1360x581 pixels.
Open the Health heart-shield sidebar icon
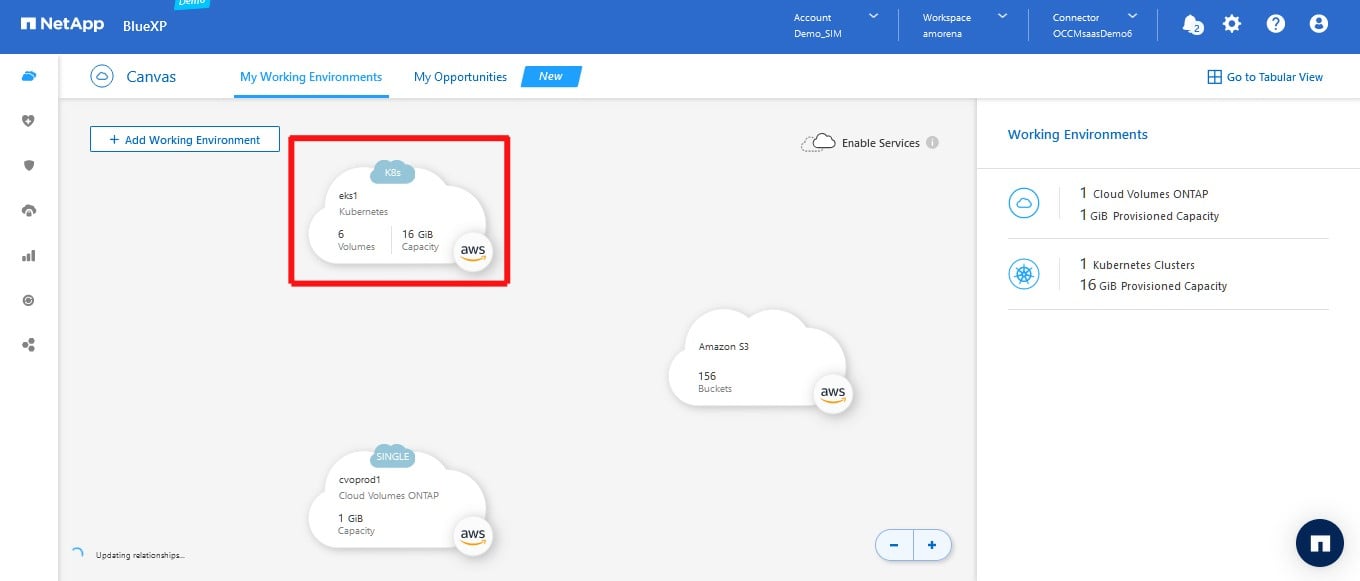tap(29, 121)
